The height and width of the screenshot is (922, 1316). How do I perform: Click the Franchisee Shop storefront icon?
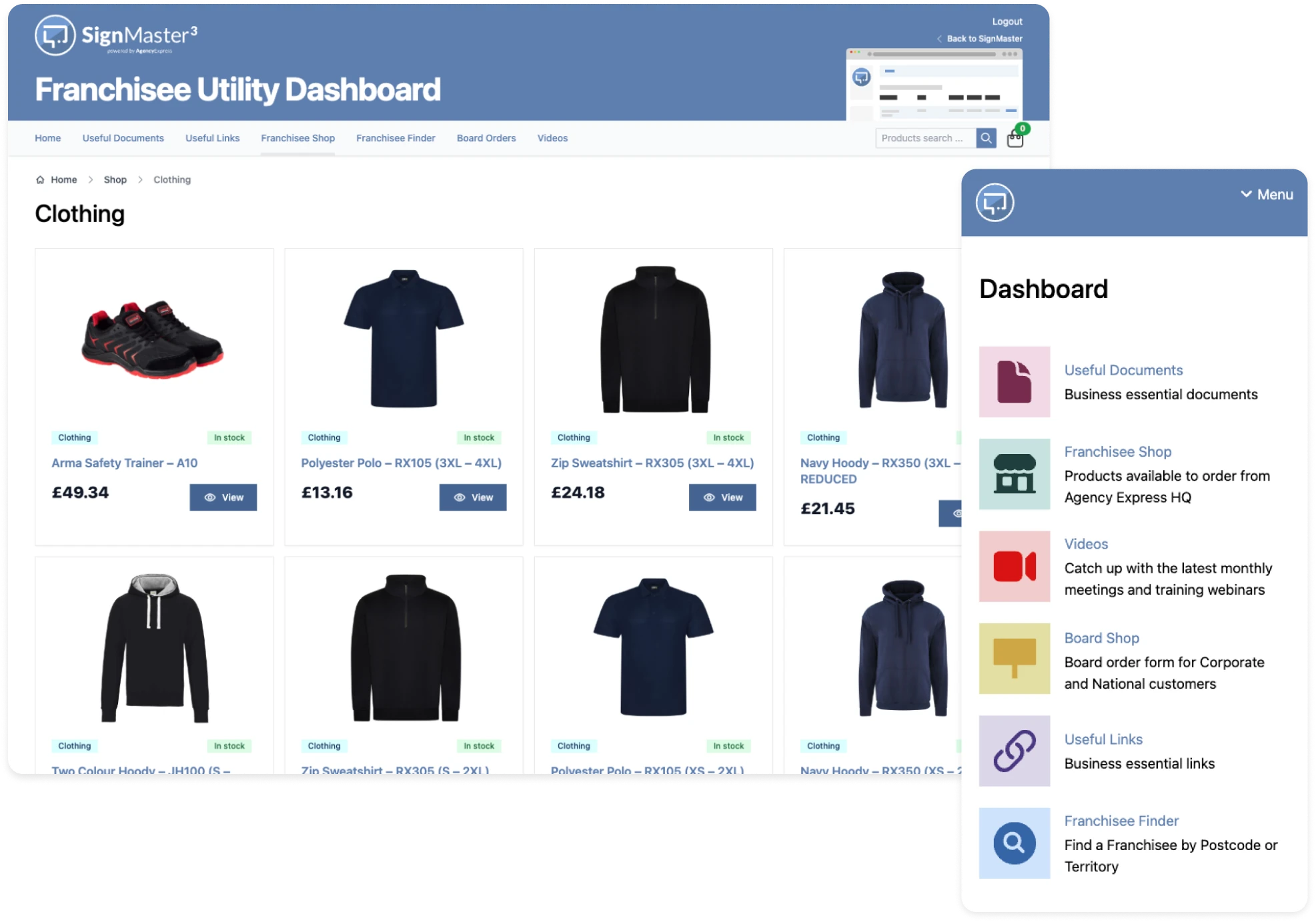(1014, 474)
